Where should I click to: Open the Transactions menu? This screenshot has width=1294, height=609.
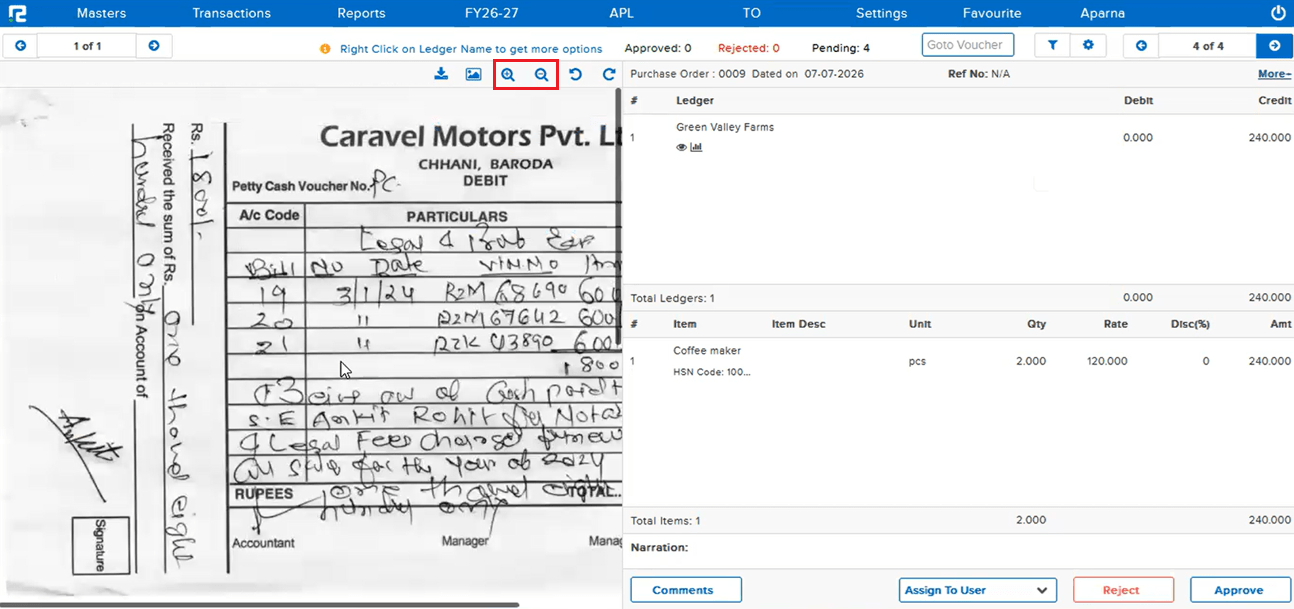pyautogui.click(x=231, y=13)
